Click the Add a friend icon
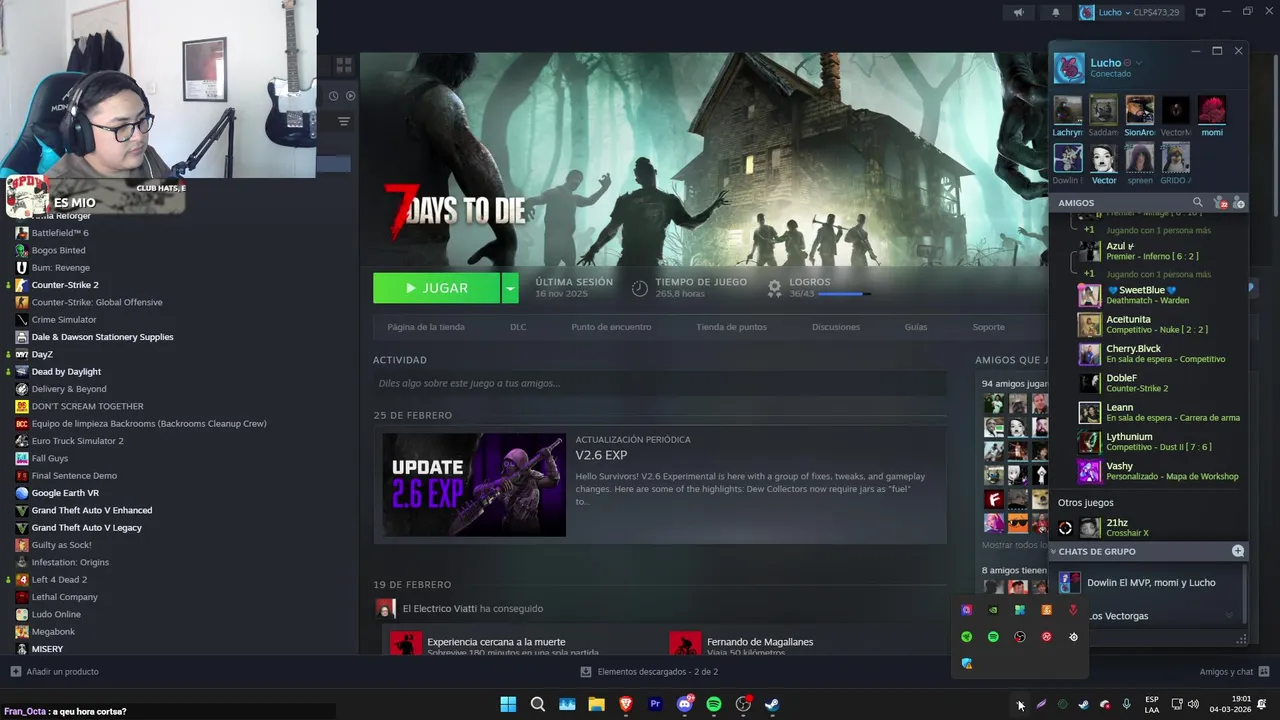This screenshot has height=720, width=1280. 1239,203
